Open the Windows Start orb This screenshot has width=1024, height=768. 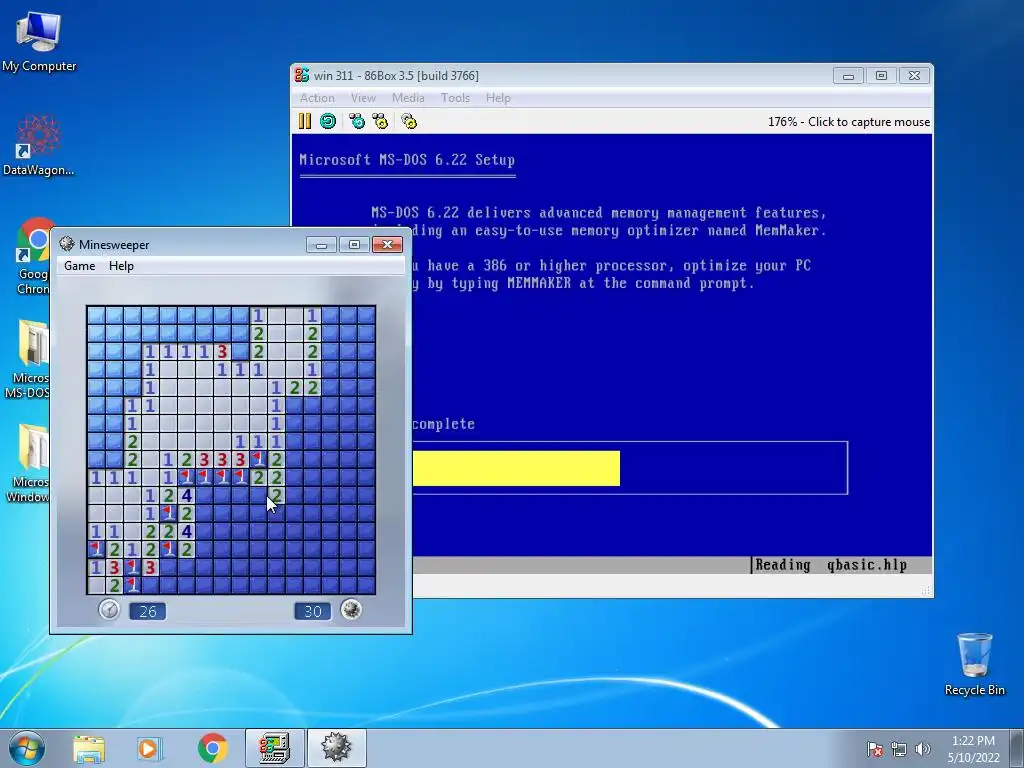click(x=27, y=748)
